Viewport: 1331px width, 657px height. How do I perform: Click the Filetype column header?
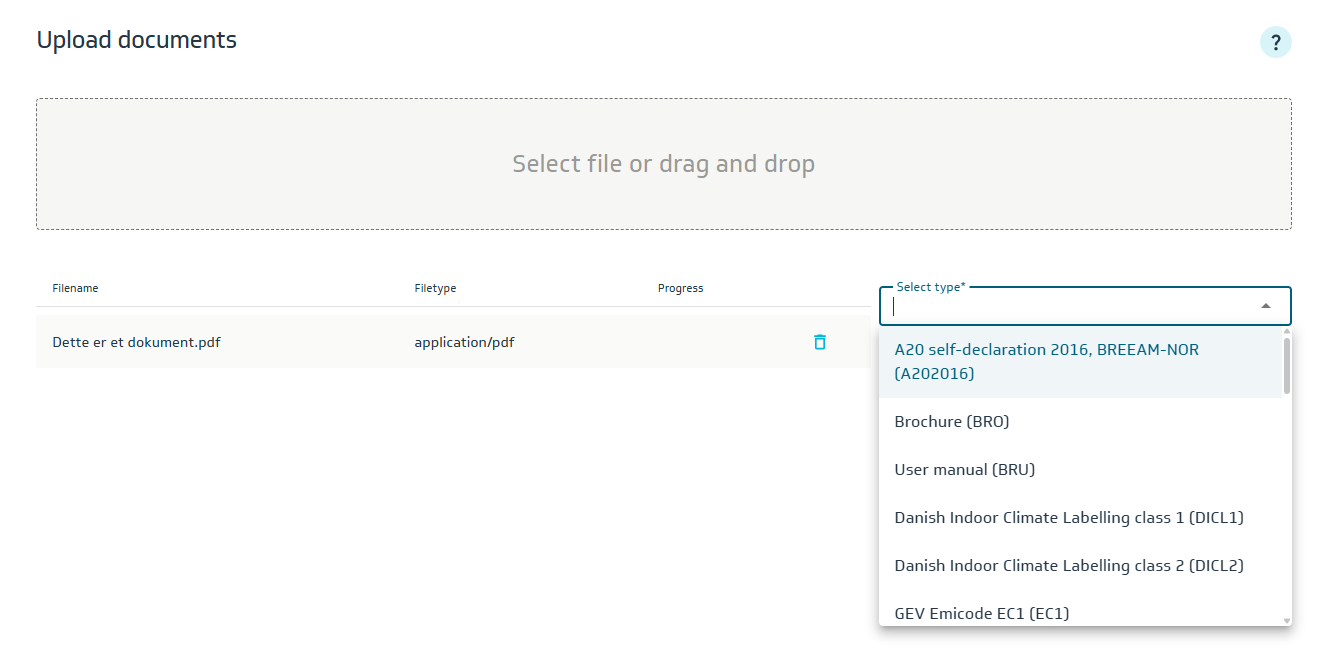tap(435, 288)
